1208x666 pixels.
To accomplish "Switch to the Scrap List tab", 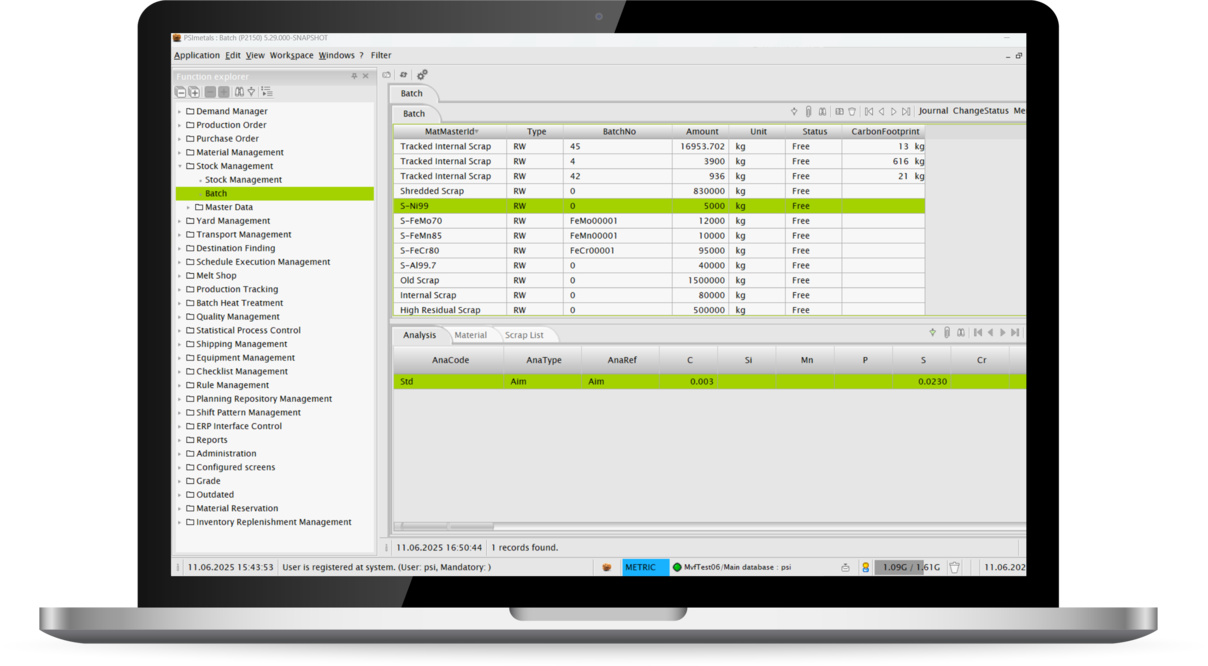I will pyautogui.click(x=524, y=335).
